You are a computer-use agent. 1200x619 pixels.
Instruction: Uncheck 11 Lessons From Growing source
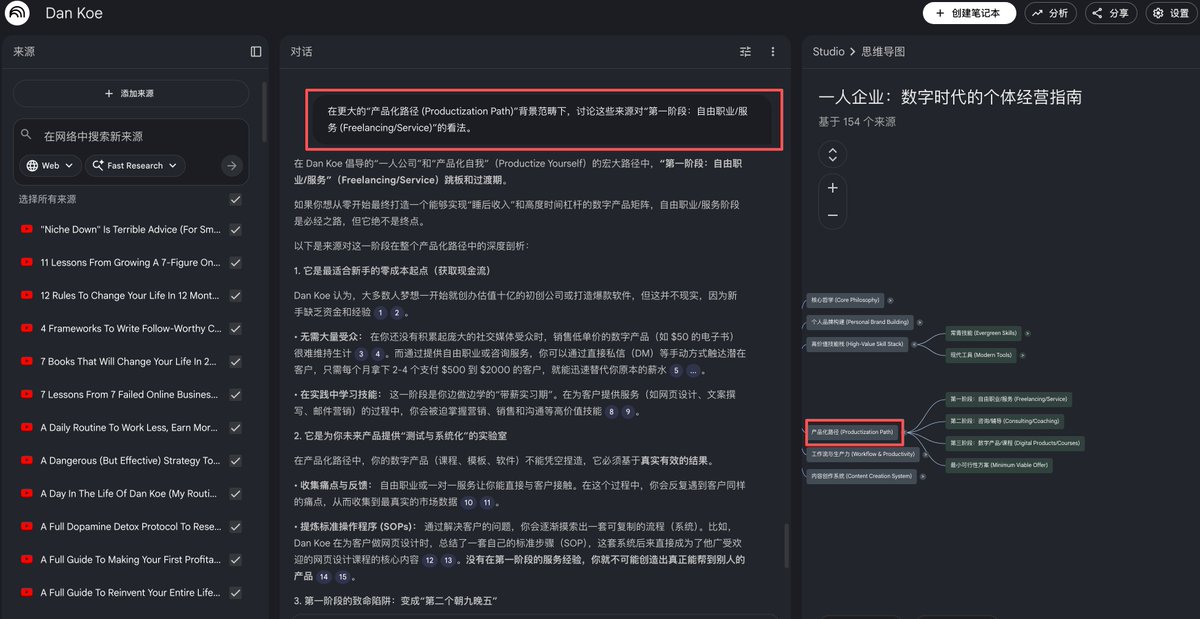point(235,262)
